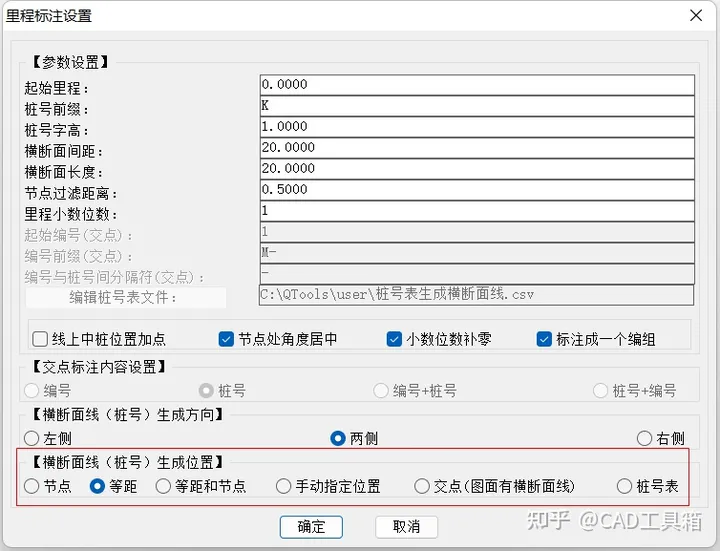Click the csv file path field
Screen dimensions: 720x551
point(477,295)
